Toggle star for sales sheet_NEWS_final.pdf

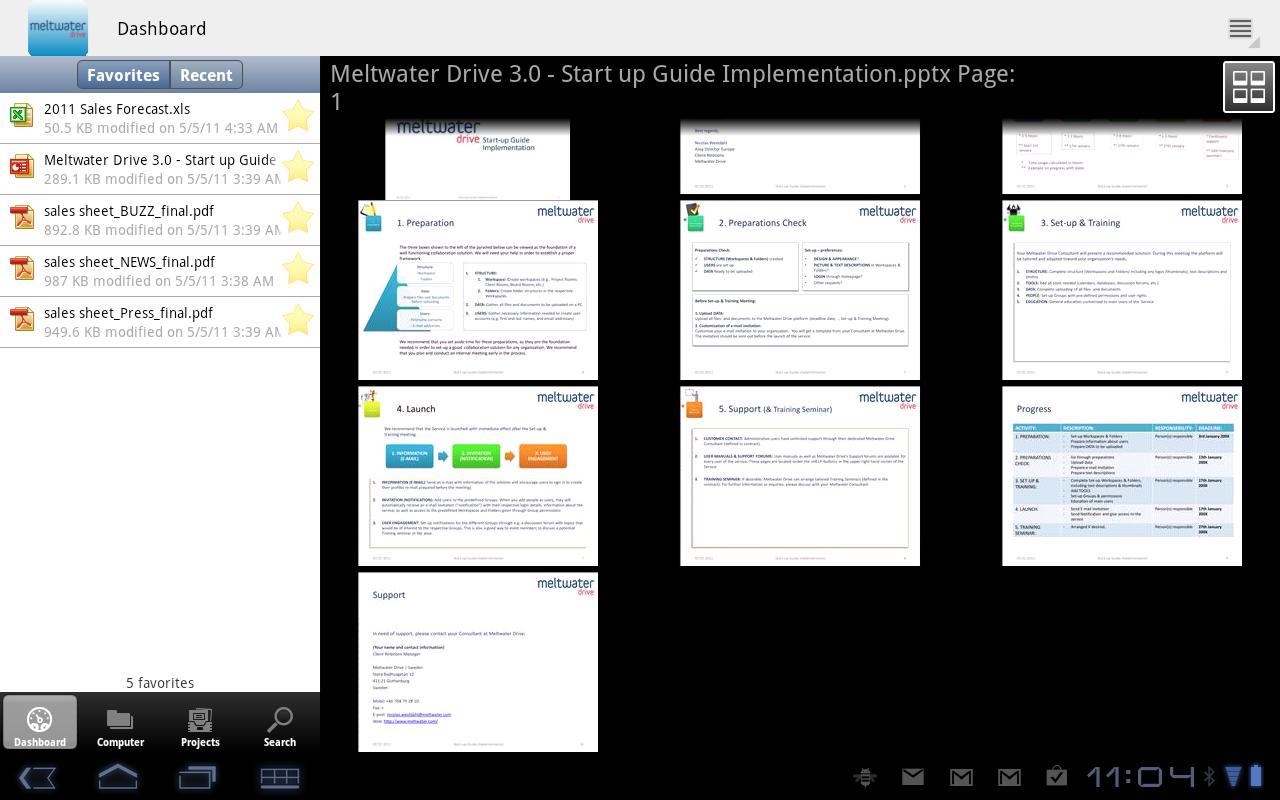(298, 269)
